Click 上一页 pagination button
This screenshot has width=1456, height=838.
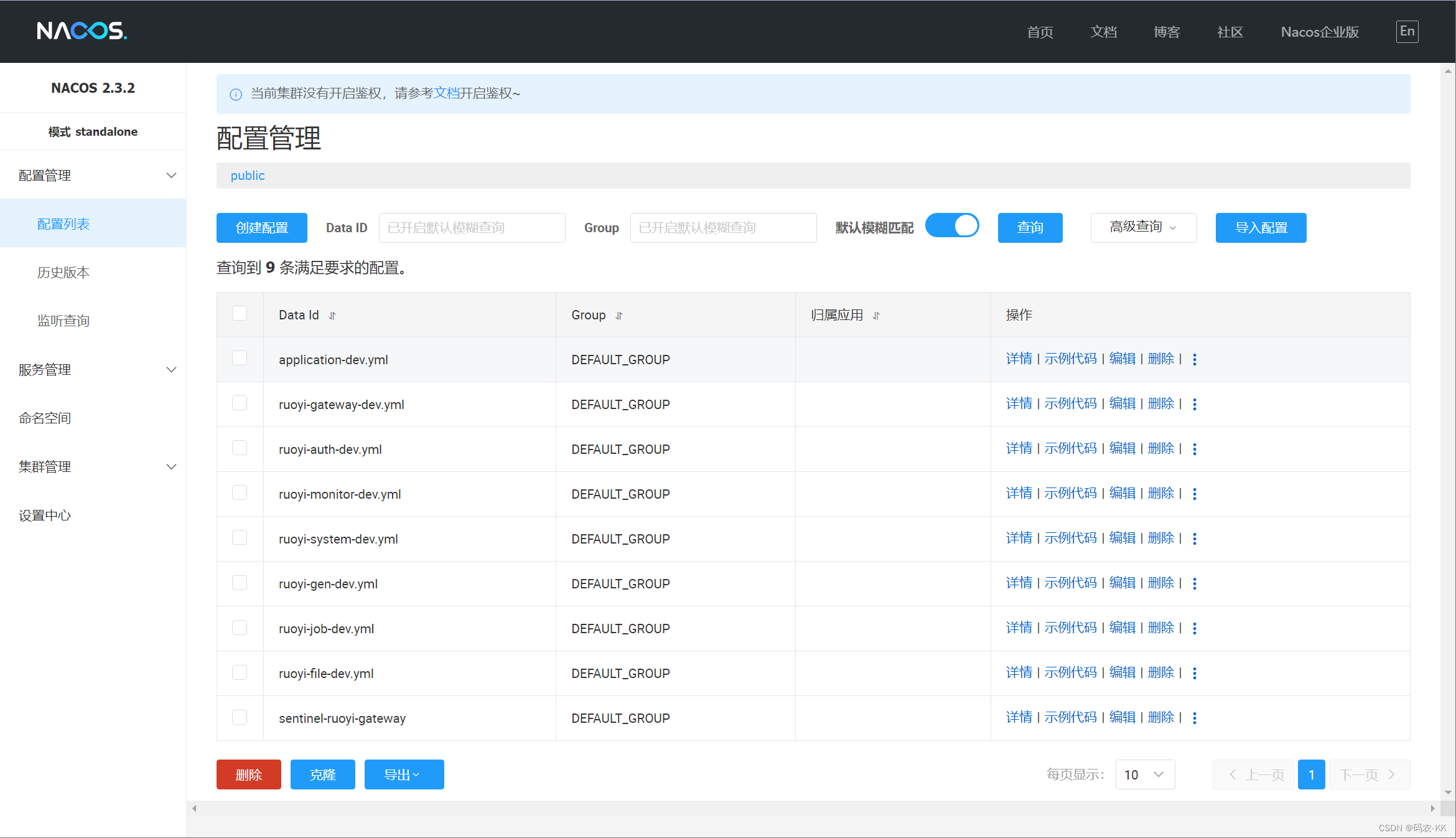click(1253, 774)
